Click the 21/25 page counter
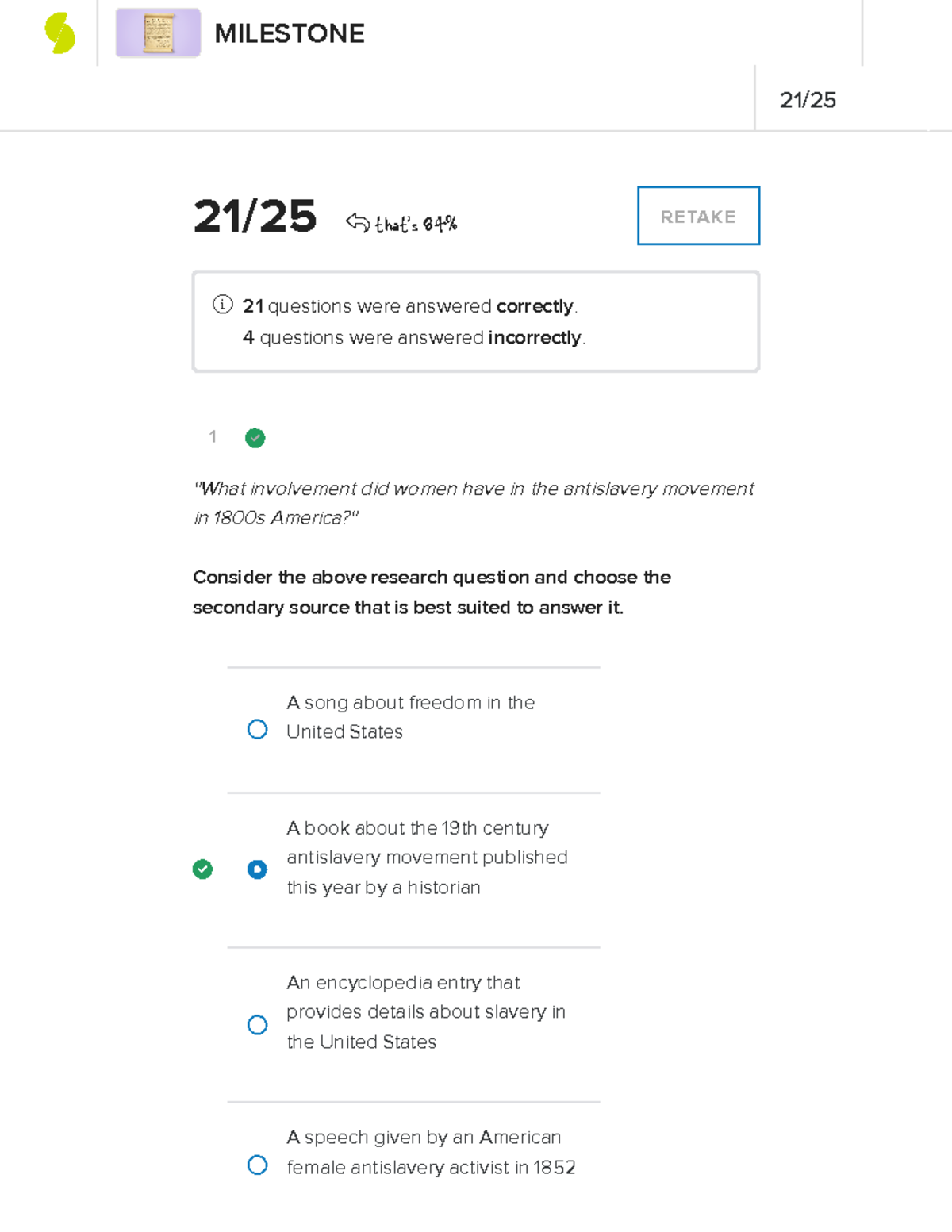Viewport: 952px width, 1232px height. 809,100
